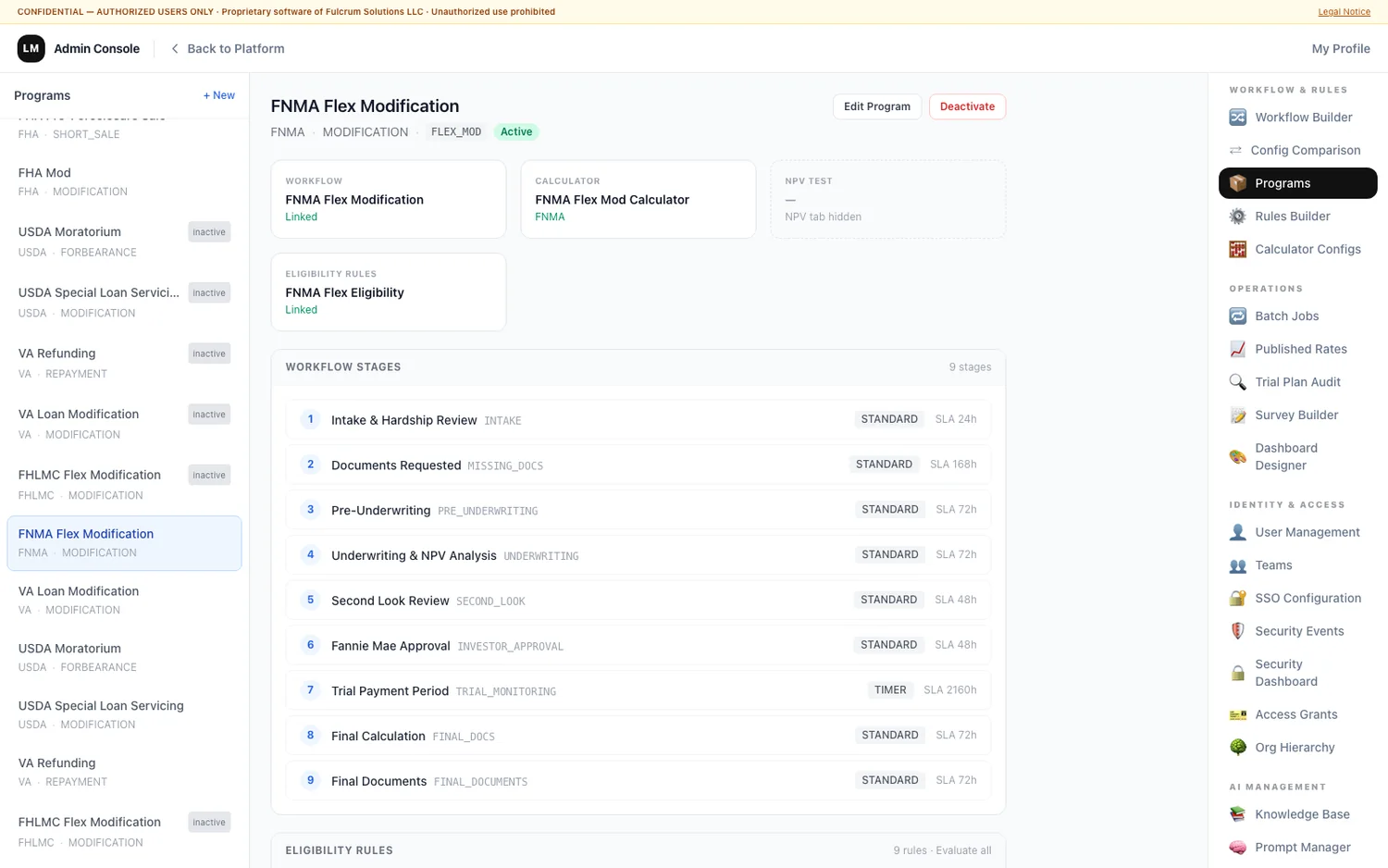
Task: Open Workflow Builder icon in sidebar
Action: tap(1237, 118)
